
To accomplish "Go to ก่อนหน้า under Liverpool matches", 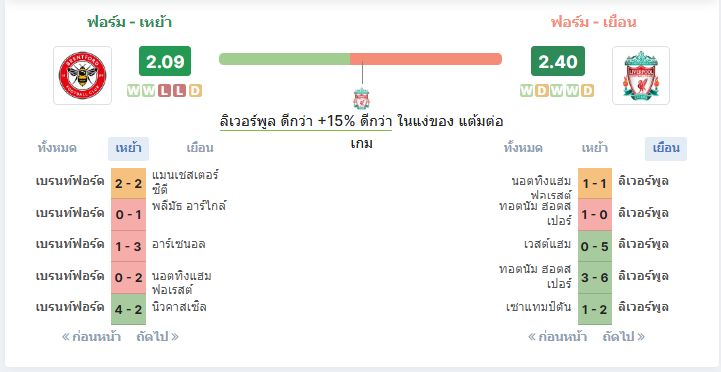I will 557,337.
